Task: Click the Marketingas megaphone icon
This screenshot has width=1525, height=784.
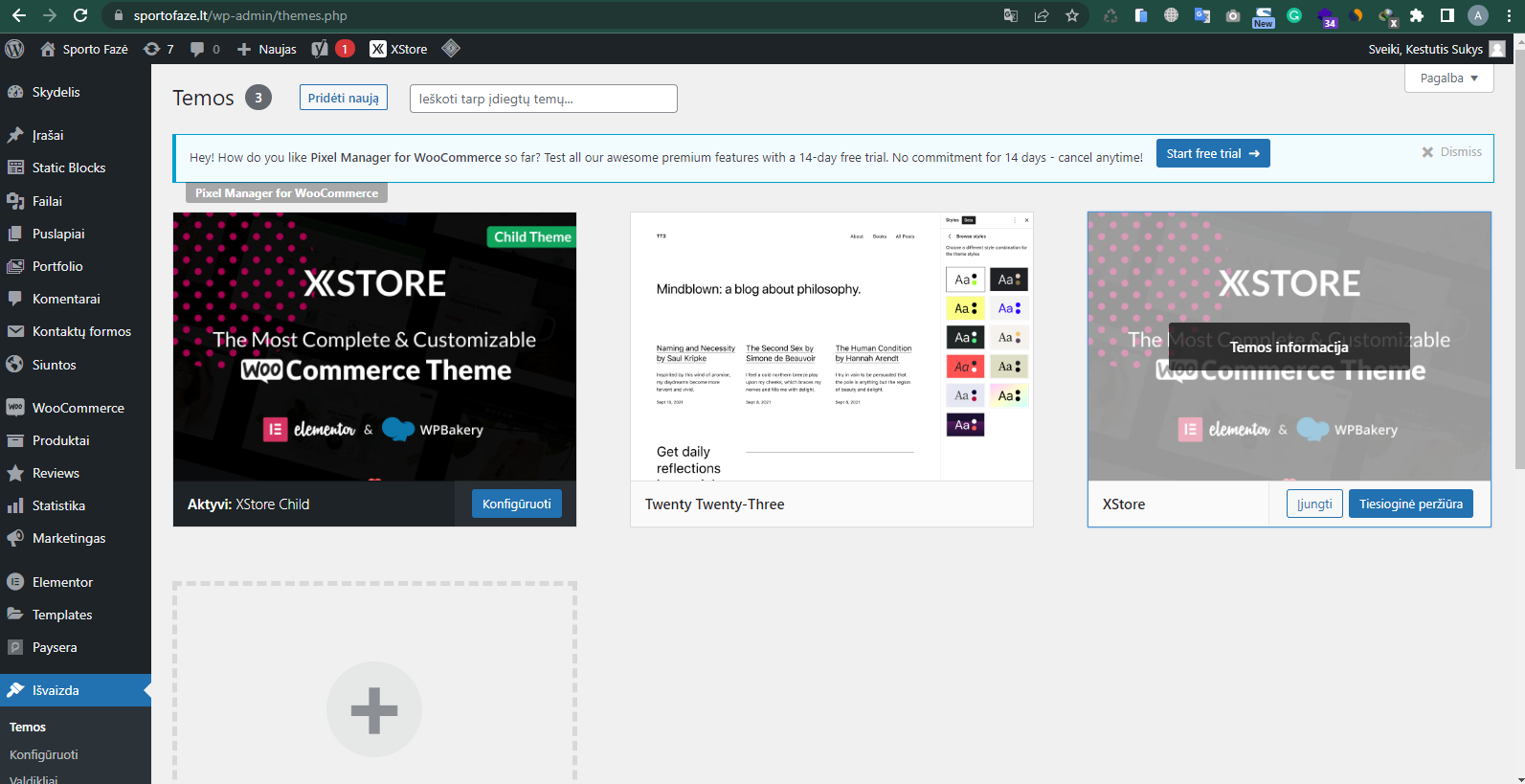Action: [x=15, y=538]
